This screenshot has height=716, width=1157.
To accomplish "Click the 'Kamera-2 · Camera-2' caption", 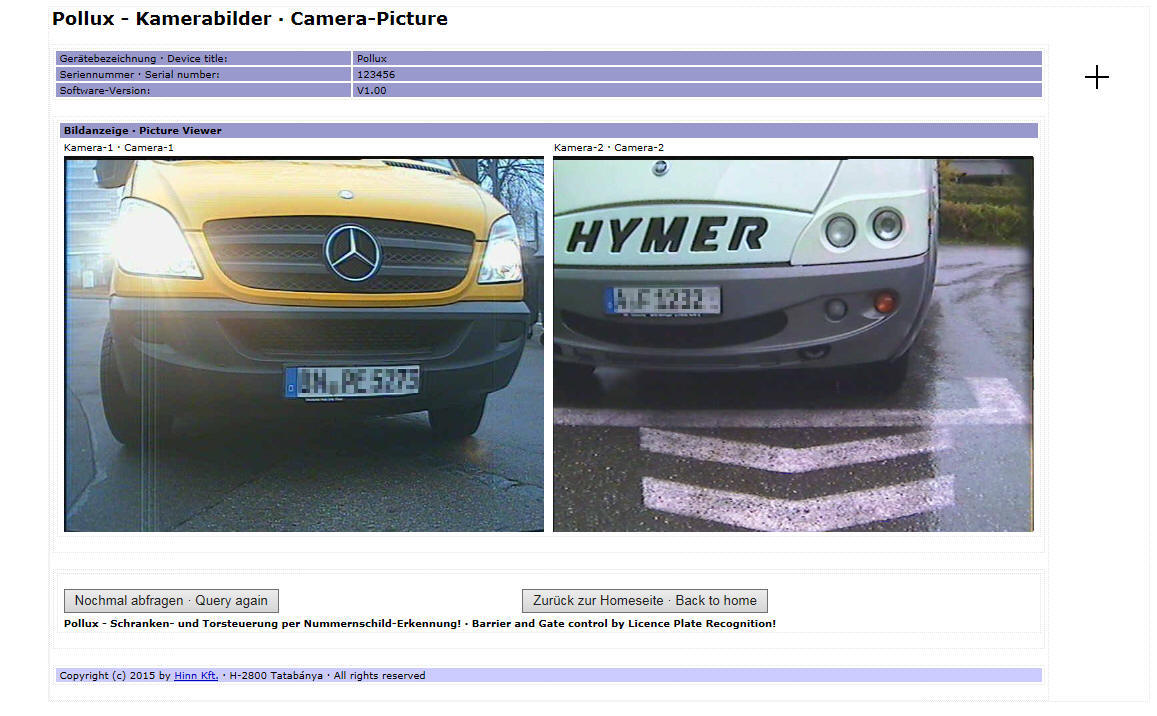I will coord(609,148).
